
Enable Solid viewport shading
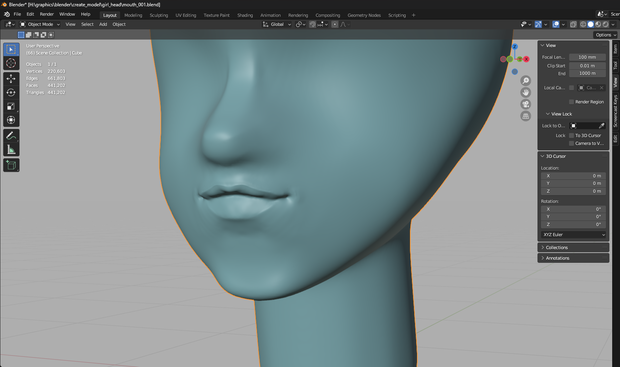click(590, 25)
